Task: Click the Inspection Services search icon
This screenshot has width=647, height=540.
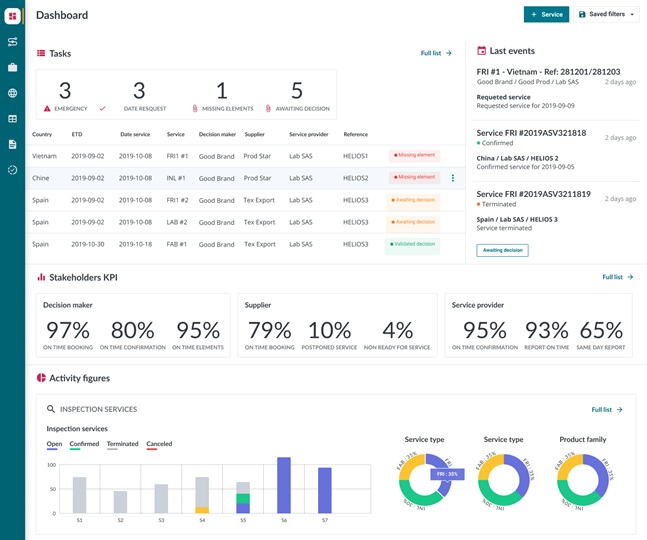Action: point(51,409)
